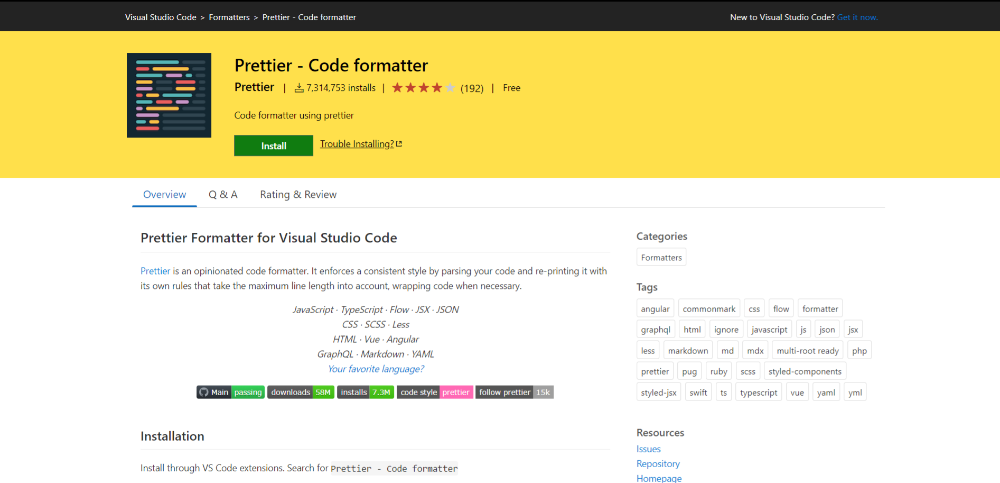Select the json tag

pyautogui.click(x=827, y=330)
